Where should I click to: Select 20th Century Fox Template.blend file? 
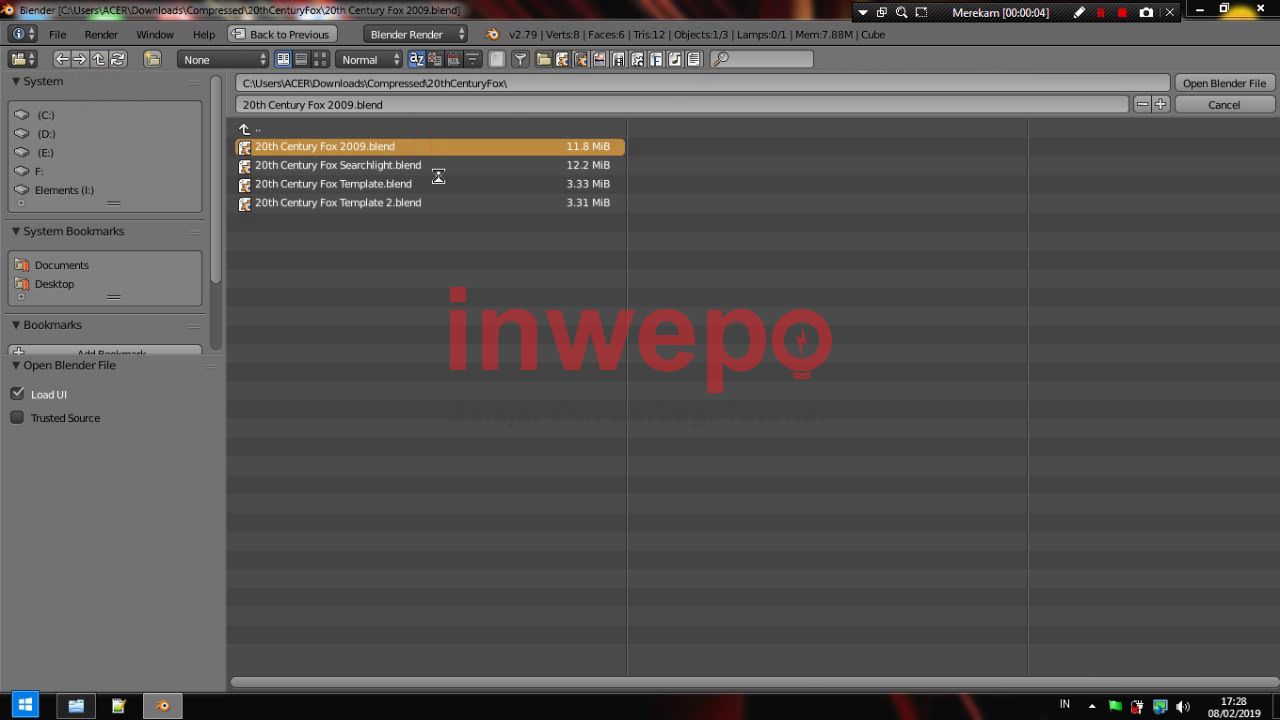[430, 184]
